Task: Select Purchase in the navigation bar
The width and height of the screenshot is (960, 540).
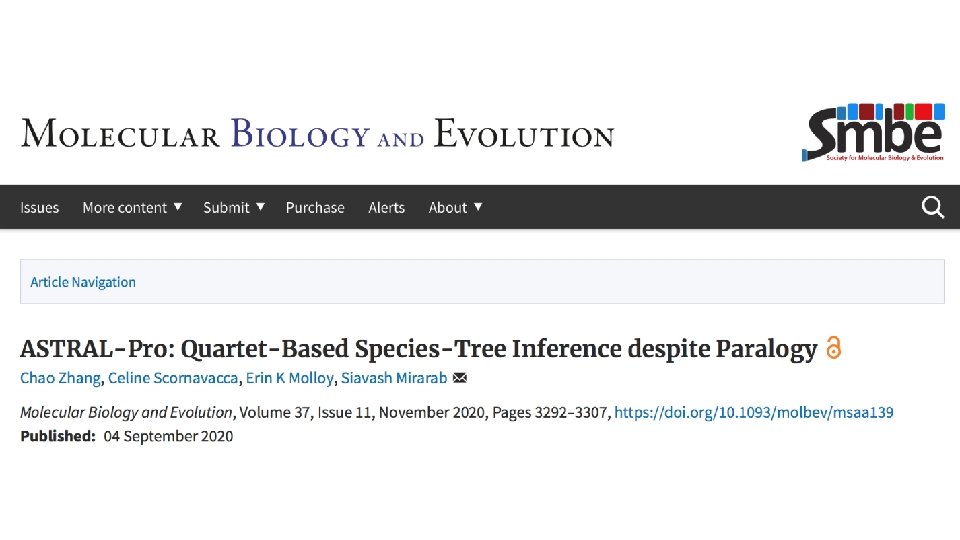Action: pos(315,207)
